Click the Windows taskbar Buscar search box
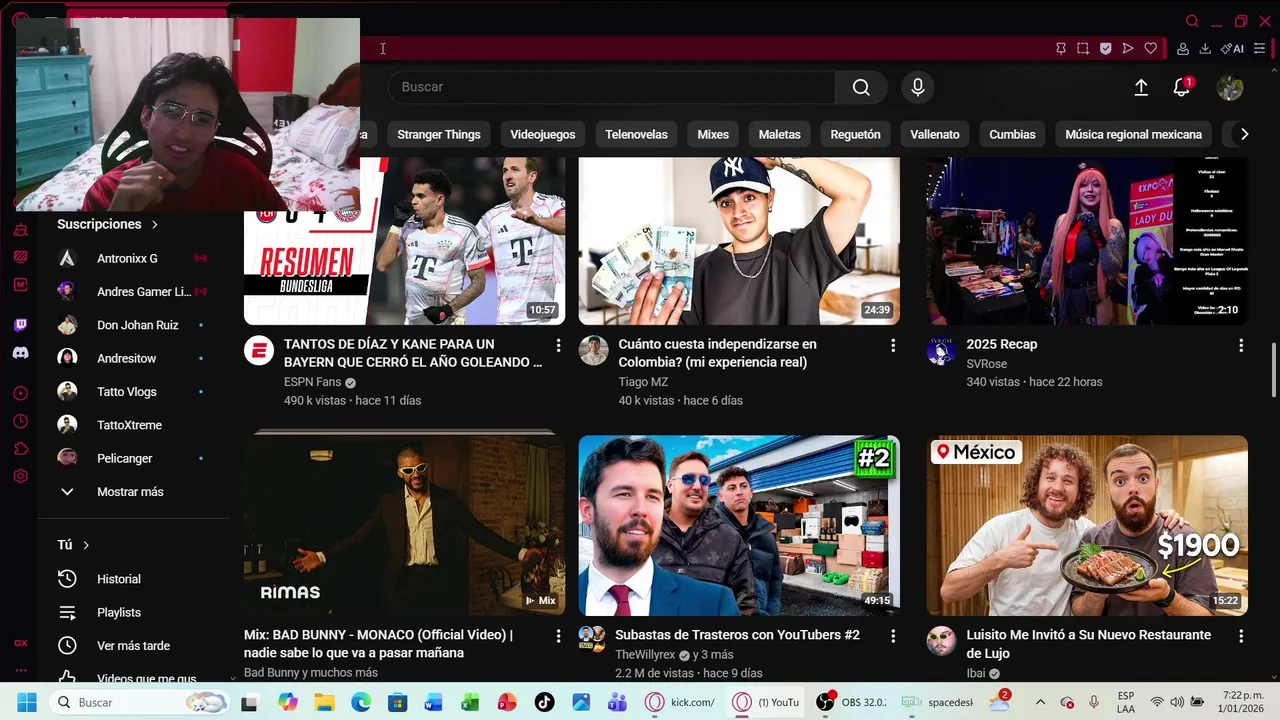This screenshot has width=1280, height=720. pos(139,702)
